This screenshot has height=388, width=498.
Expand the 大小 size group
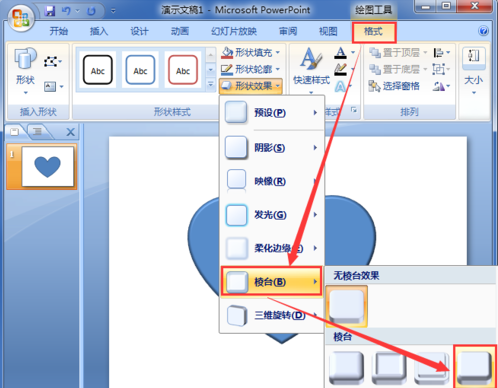tap(473, 71)
